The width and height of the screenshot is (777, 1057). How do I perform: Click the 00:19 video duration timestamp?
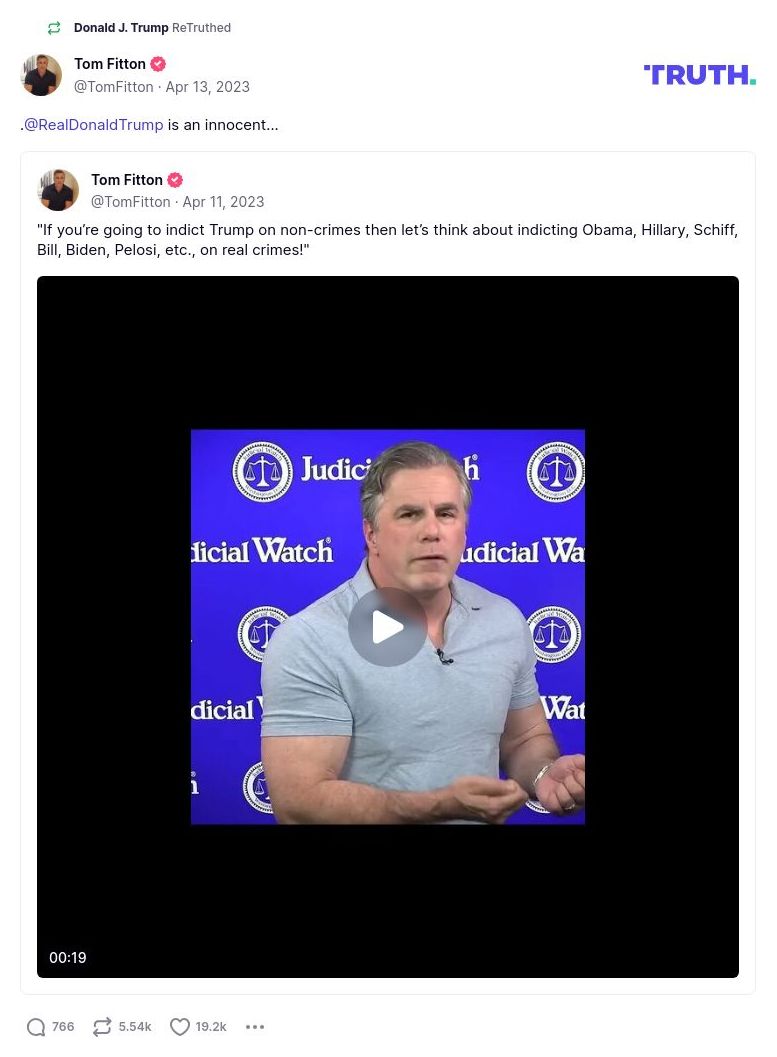pos(67,957)
